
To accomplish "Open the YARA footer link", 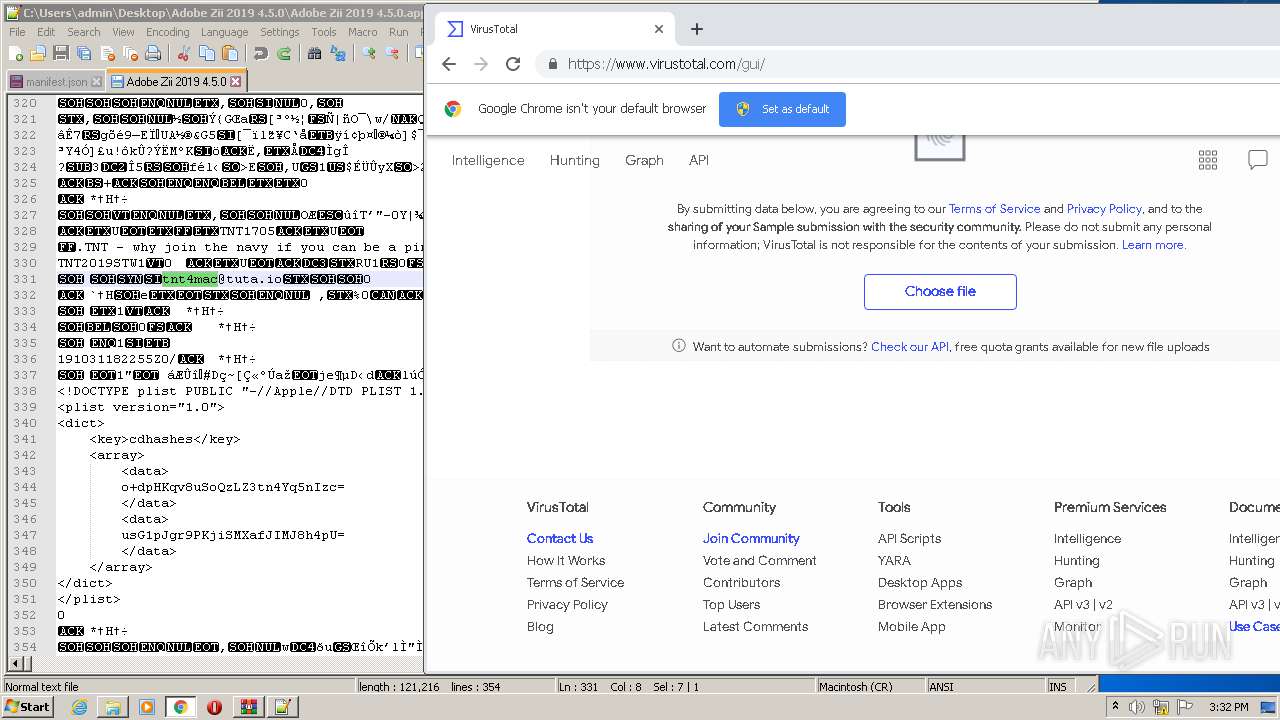I will click(894, 561).
